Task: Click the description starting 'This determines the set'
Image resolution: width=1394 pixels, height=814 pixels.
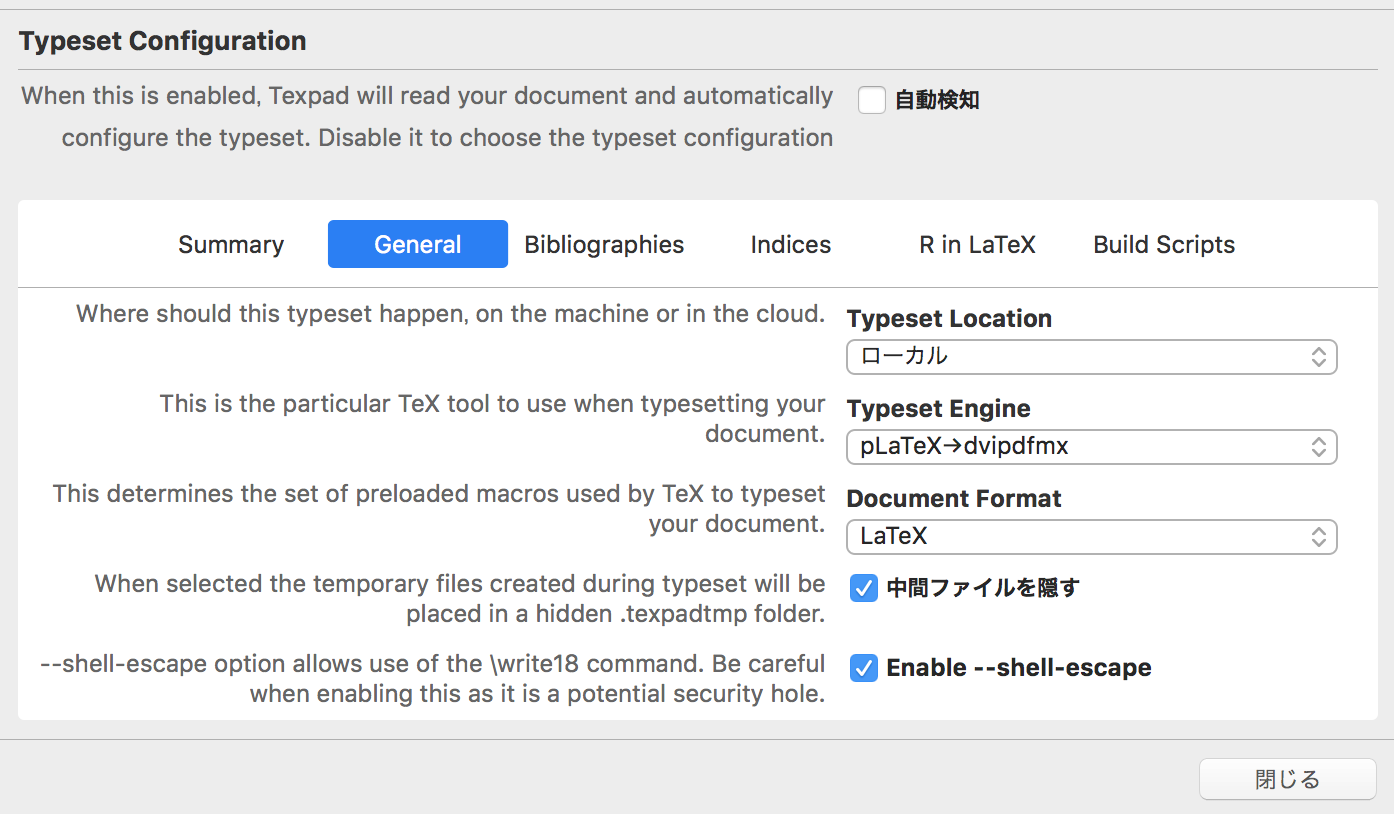Action: tap(439, 509)
